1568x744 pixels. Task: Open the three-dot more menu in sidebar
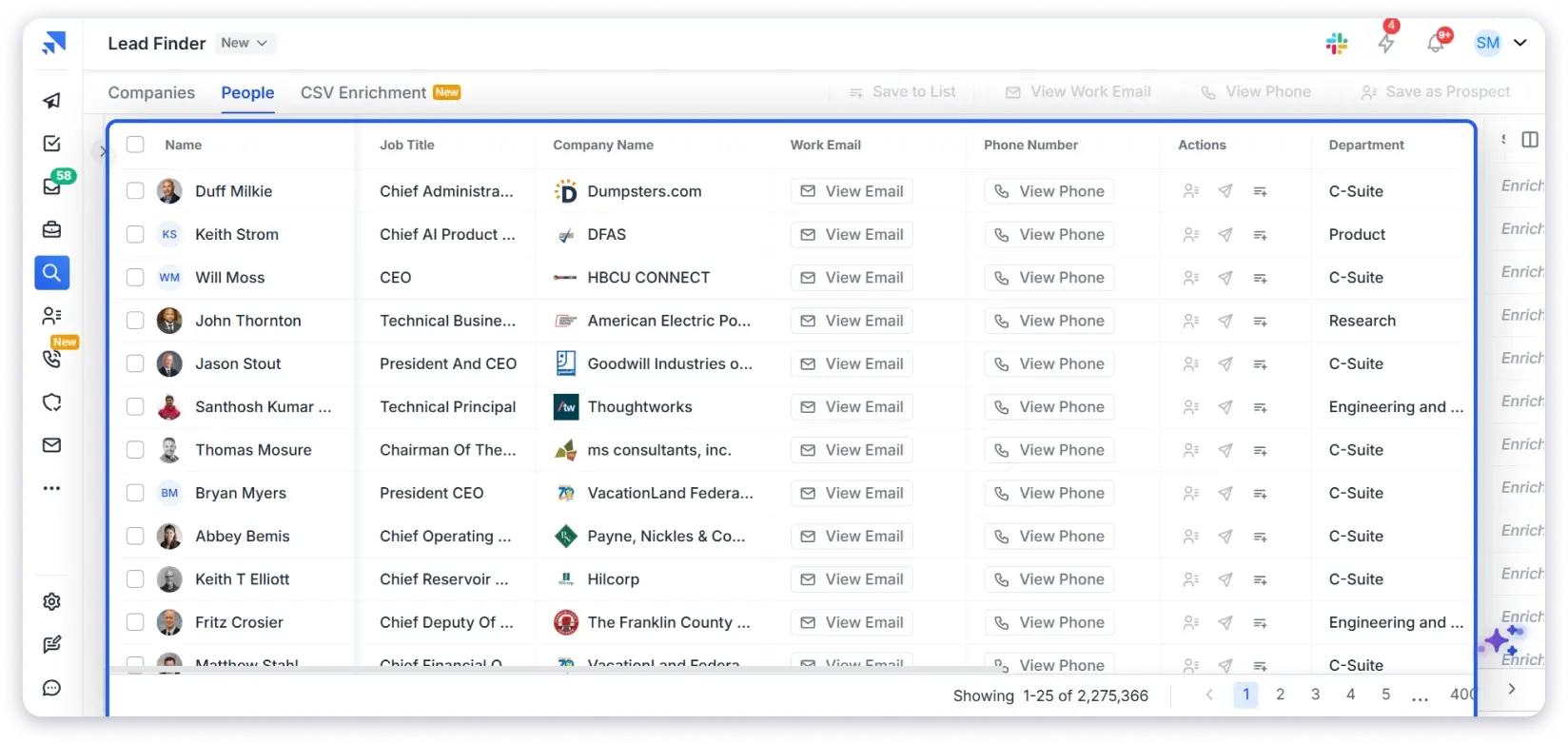[52, 488]
